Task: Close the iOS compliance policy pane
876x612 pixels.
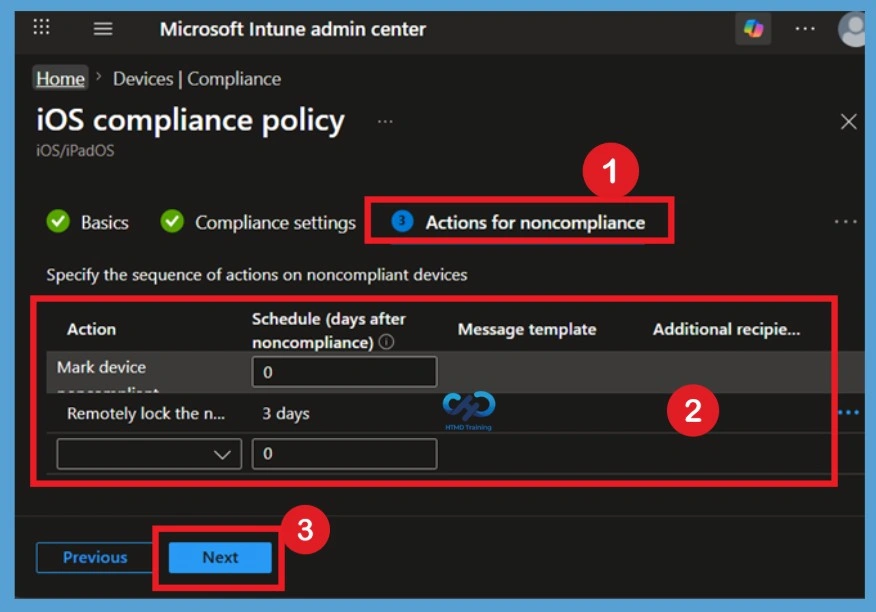Action: point(849,121)
